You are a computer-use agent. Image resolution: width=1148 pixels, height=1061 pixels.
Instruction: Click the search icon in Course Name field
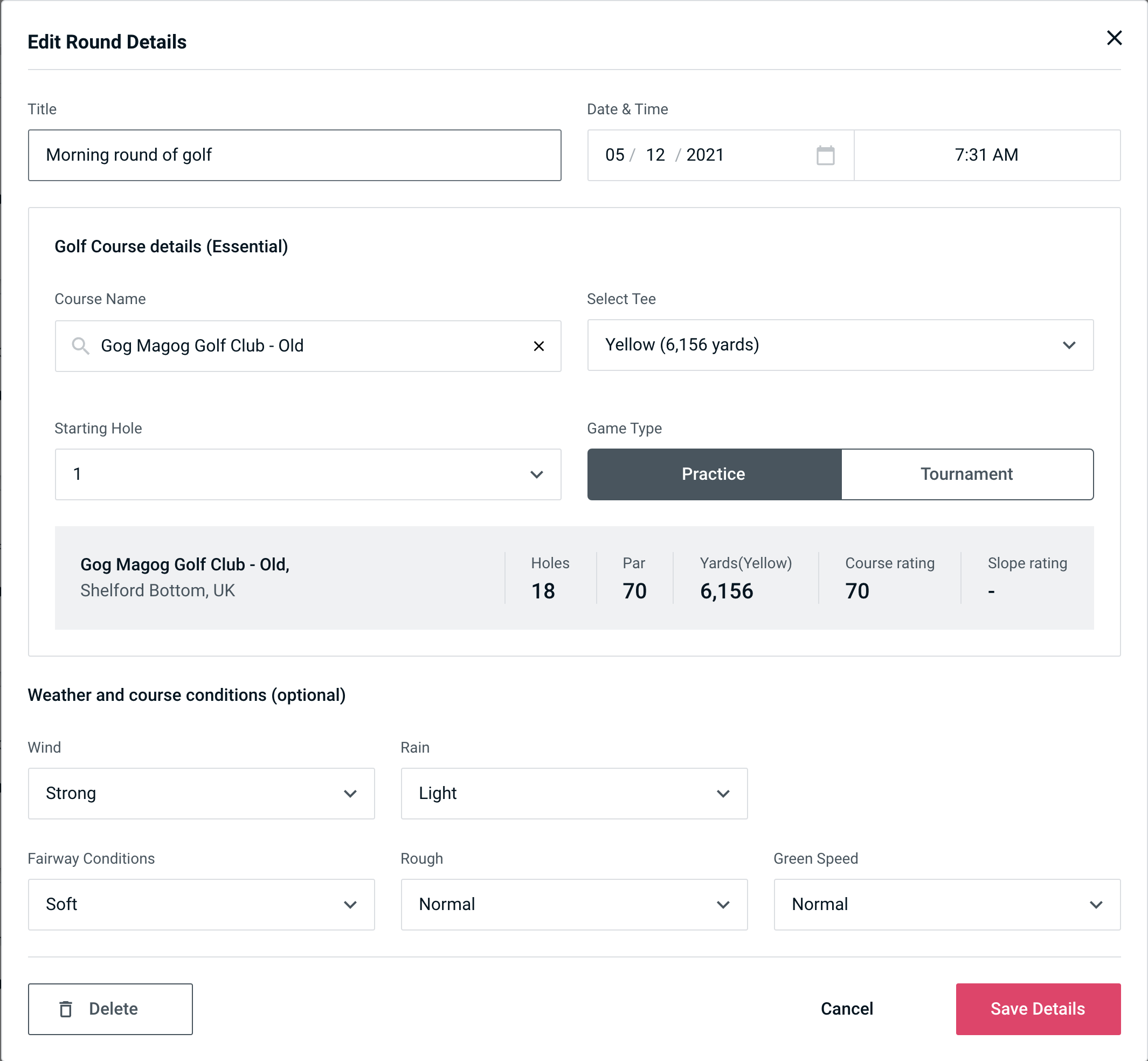80,346
